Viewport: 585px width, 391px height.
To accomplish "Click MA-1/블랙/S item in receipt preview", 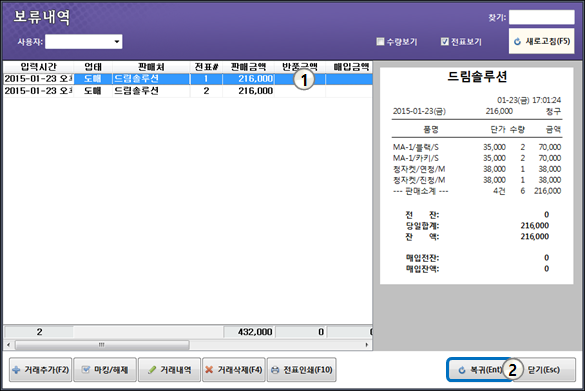I will (415, 147).
